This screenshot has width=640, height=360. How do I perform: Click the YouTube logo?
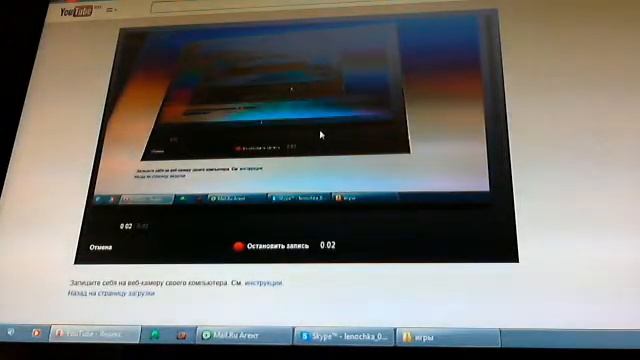(x=76, y=11)
